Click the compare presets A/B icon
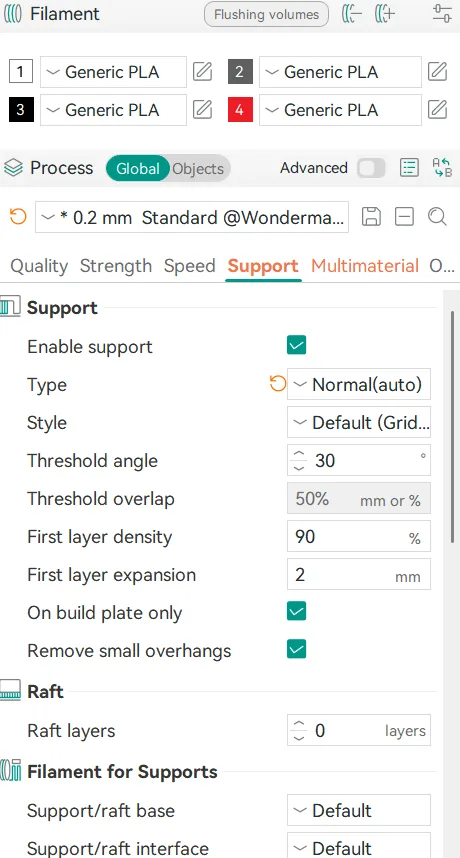Screen dimensions: 460x858 (442, 167)
